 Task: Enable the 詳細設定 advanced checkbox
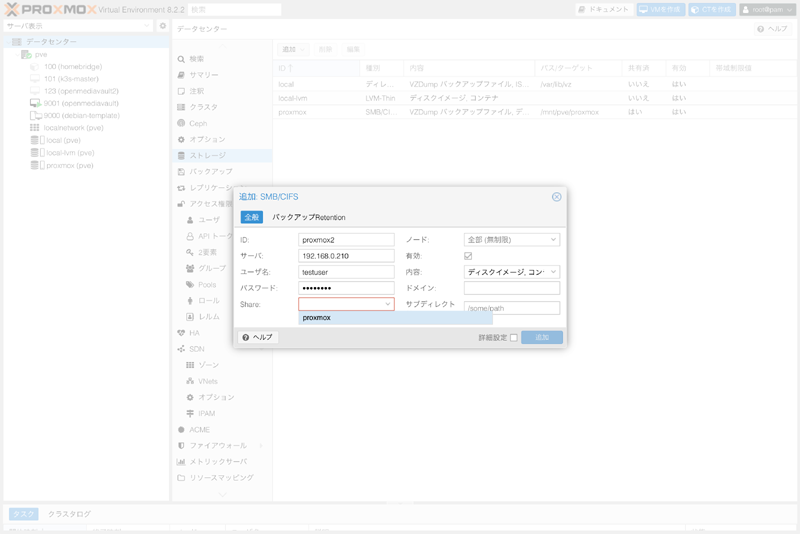click(x=514, y=338)
